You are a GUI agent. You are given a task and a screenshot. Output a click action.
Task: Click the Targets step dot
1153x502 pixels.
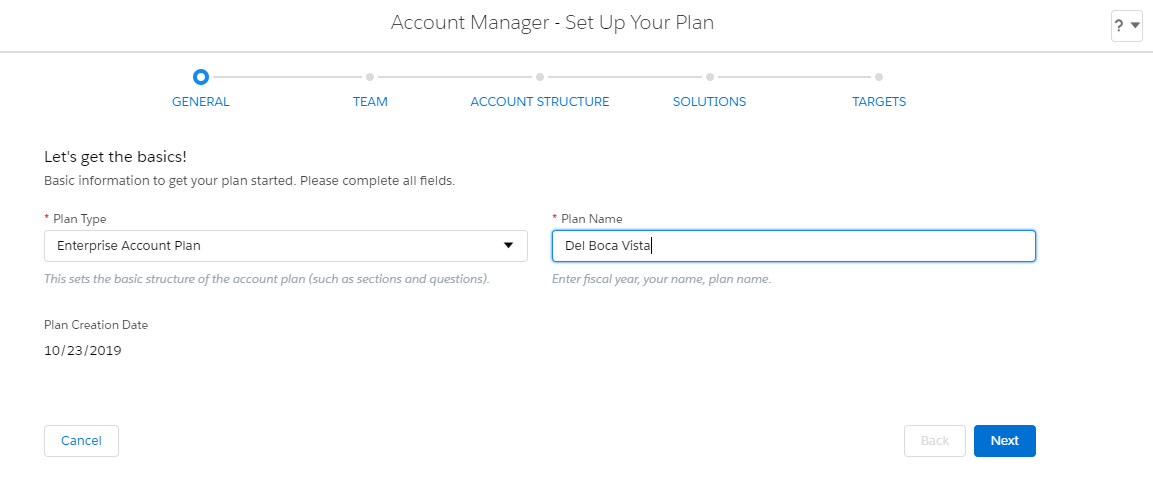pyautogui.click(x=879, y=76)
